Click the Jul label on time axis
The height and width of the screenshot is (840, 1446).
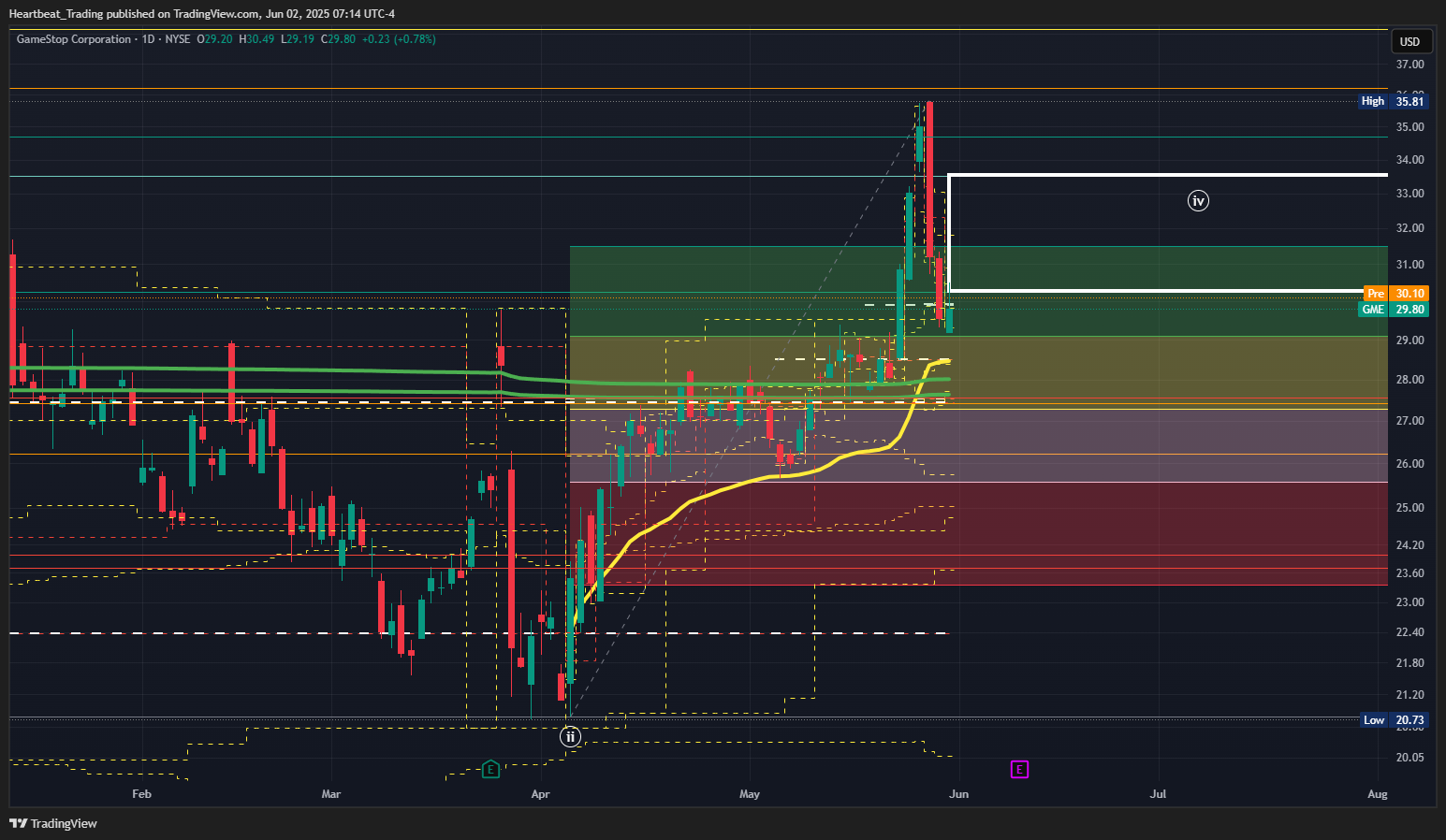point(1159,794)
